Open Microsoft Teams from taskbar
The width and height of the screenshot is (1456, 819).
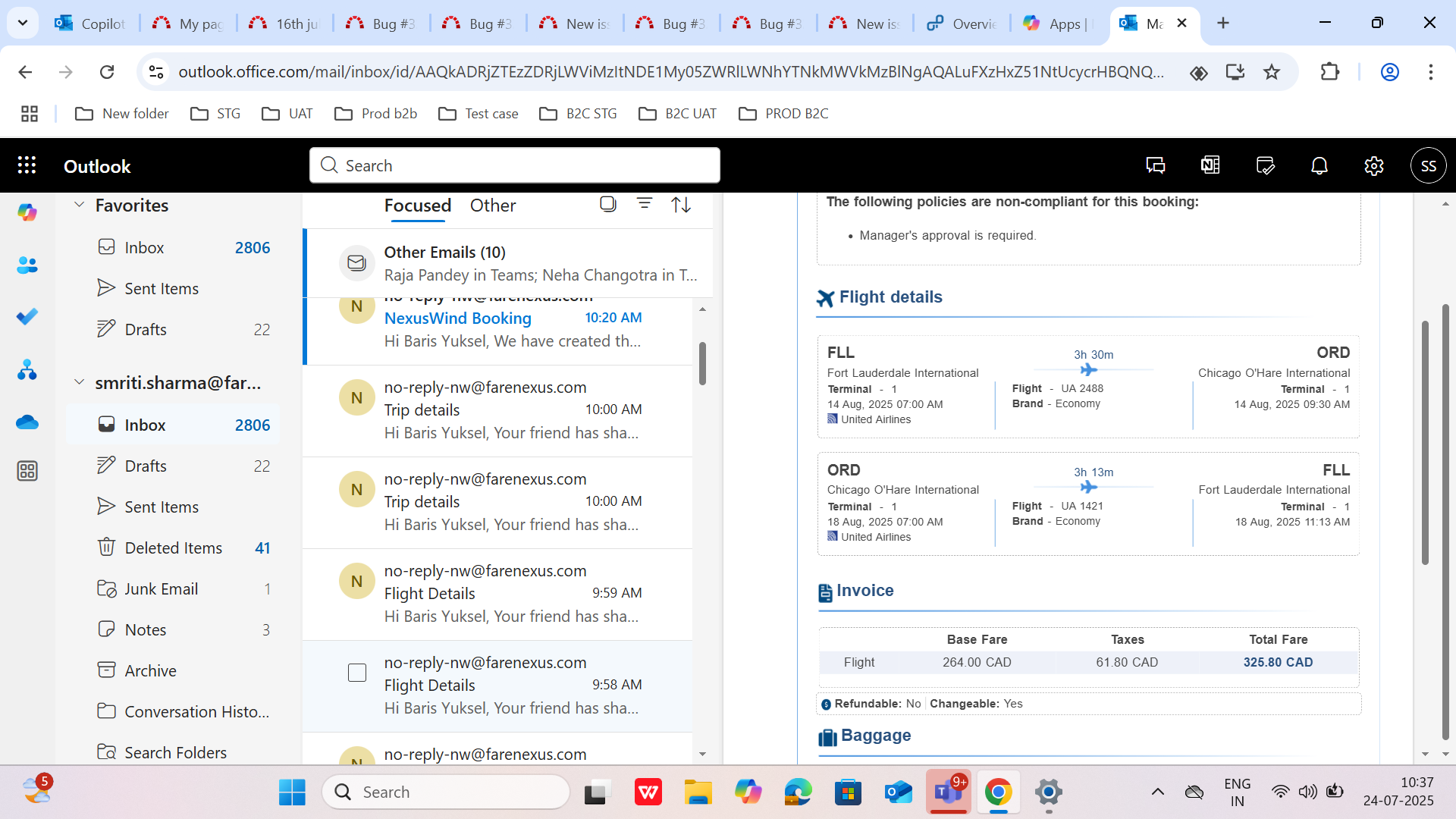(947, 792)
